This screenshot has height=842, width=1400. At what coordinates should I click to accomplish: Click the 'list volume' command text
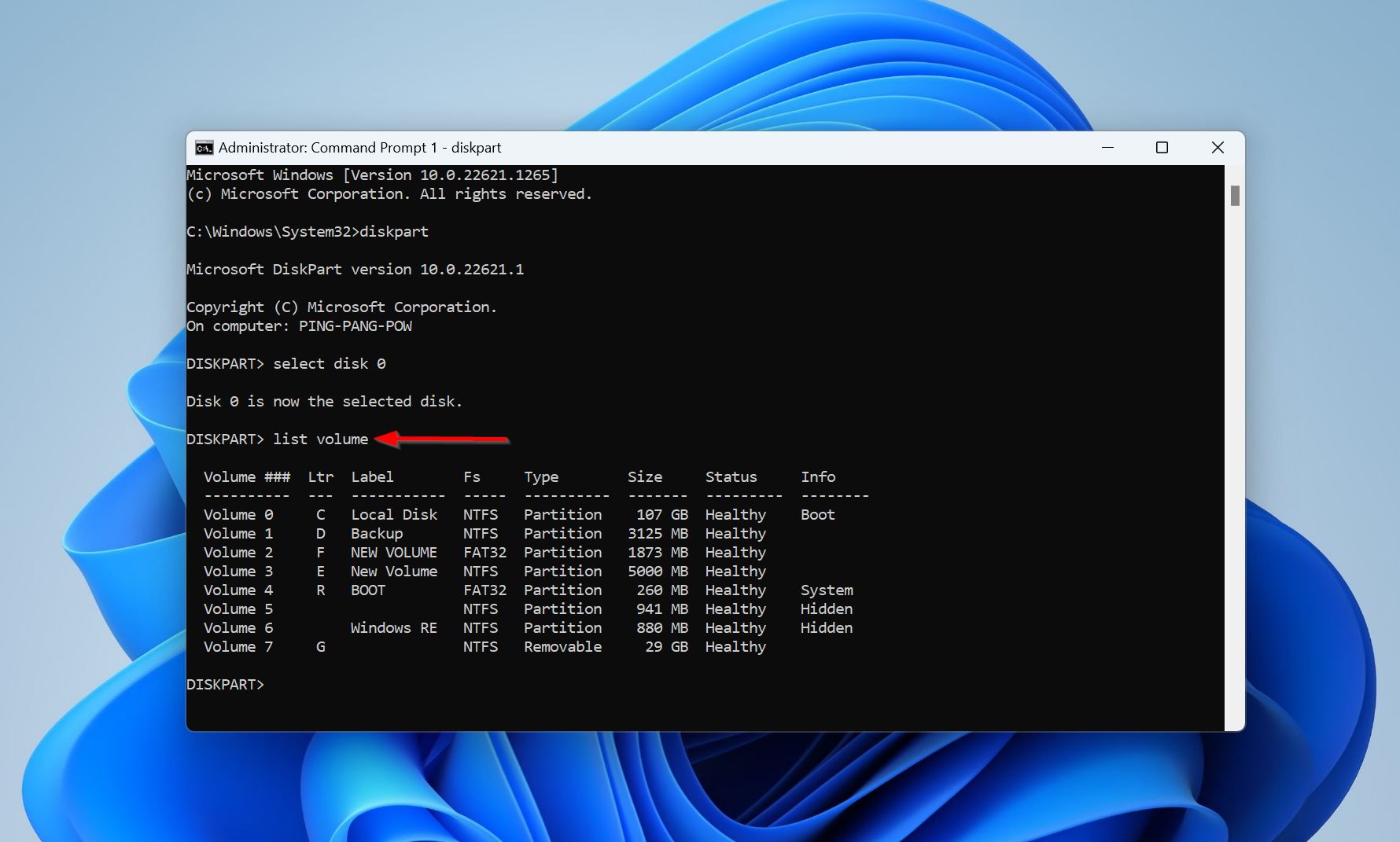[x=321, y=439]
